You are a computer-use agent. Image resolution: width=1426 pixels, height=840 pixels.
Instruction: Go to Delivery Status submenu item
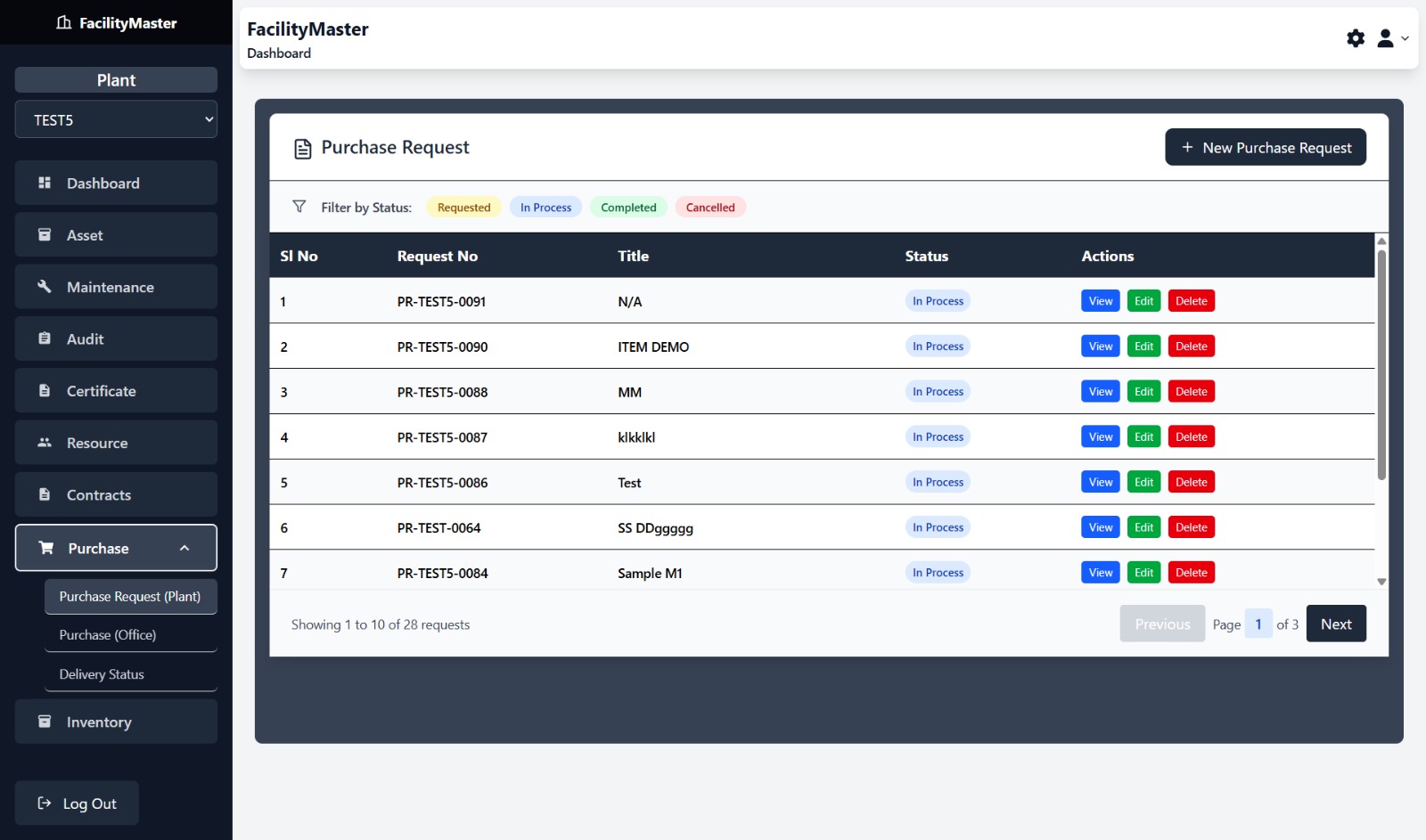point(102,674)
